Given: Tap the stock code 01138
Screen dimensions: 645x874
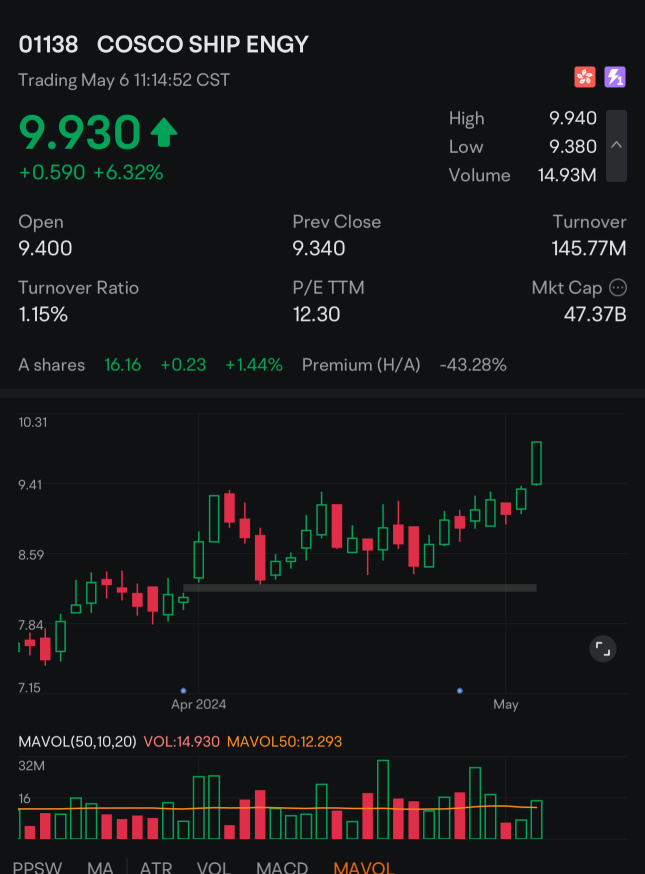Looking at the screenshot, I should click(x=48, y=45).
